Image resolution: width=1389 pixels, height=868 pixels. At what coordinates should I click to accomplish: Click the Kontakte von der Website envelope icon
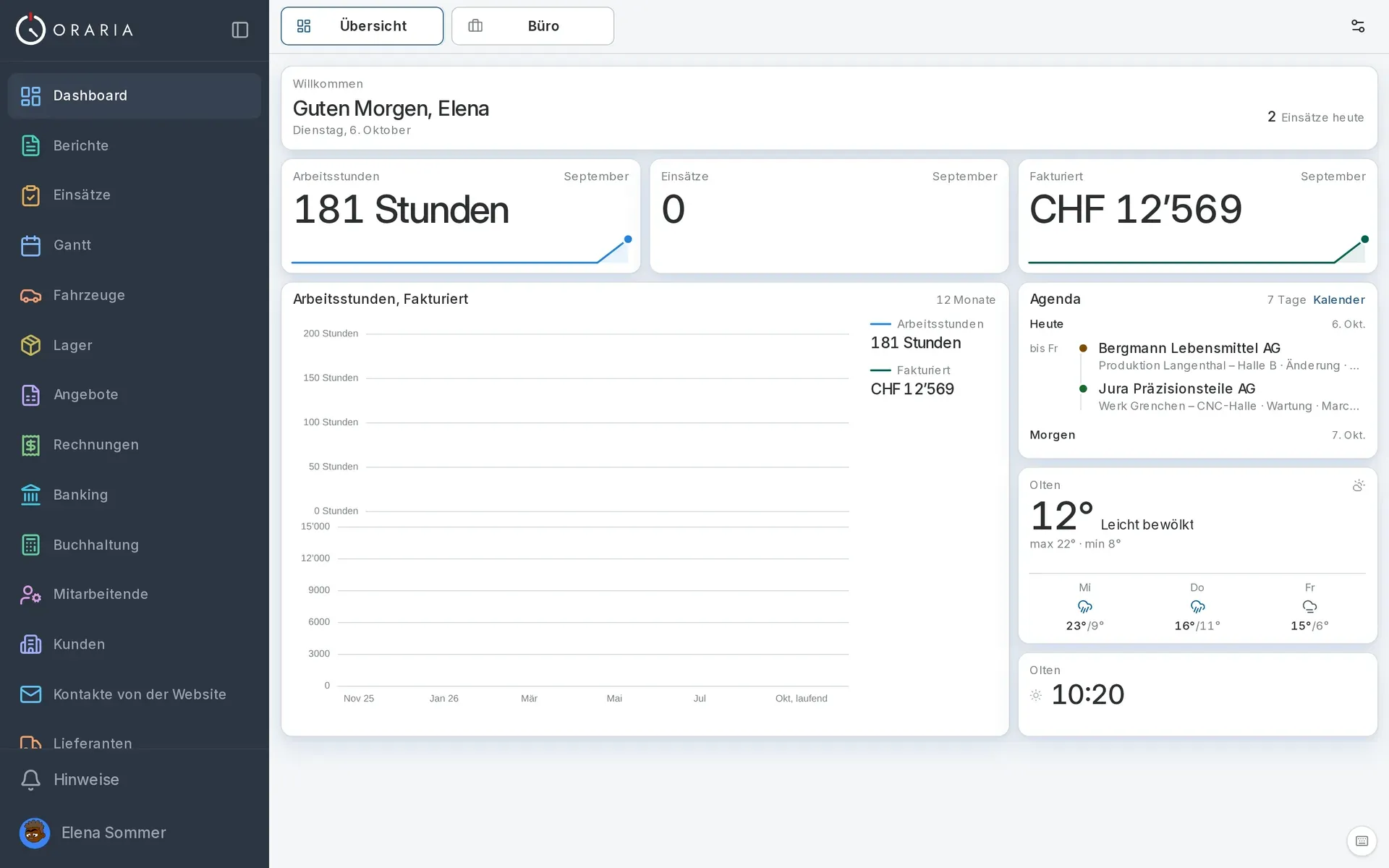pos(30,694)
